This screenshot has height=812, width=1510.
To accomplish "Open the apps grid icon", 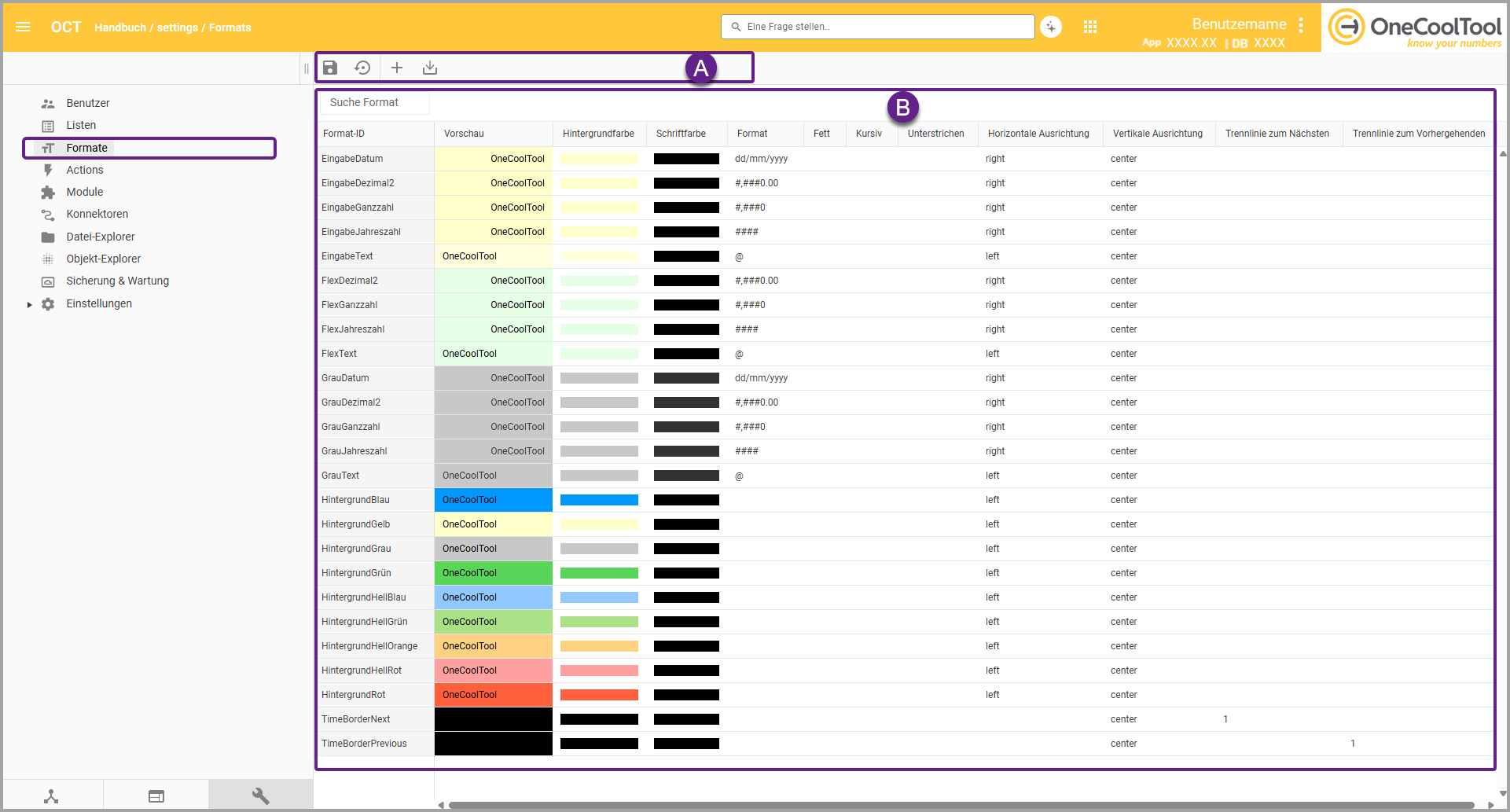I will click(1090, 28).
